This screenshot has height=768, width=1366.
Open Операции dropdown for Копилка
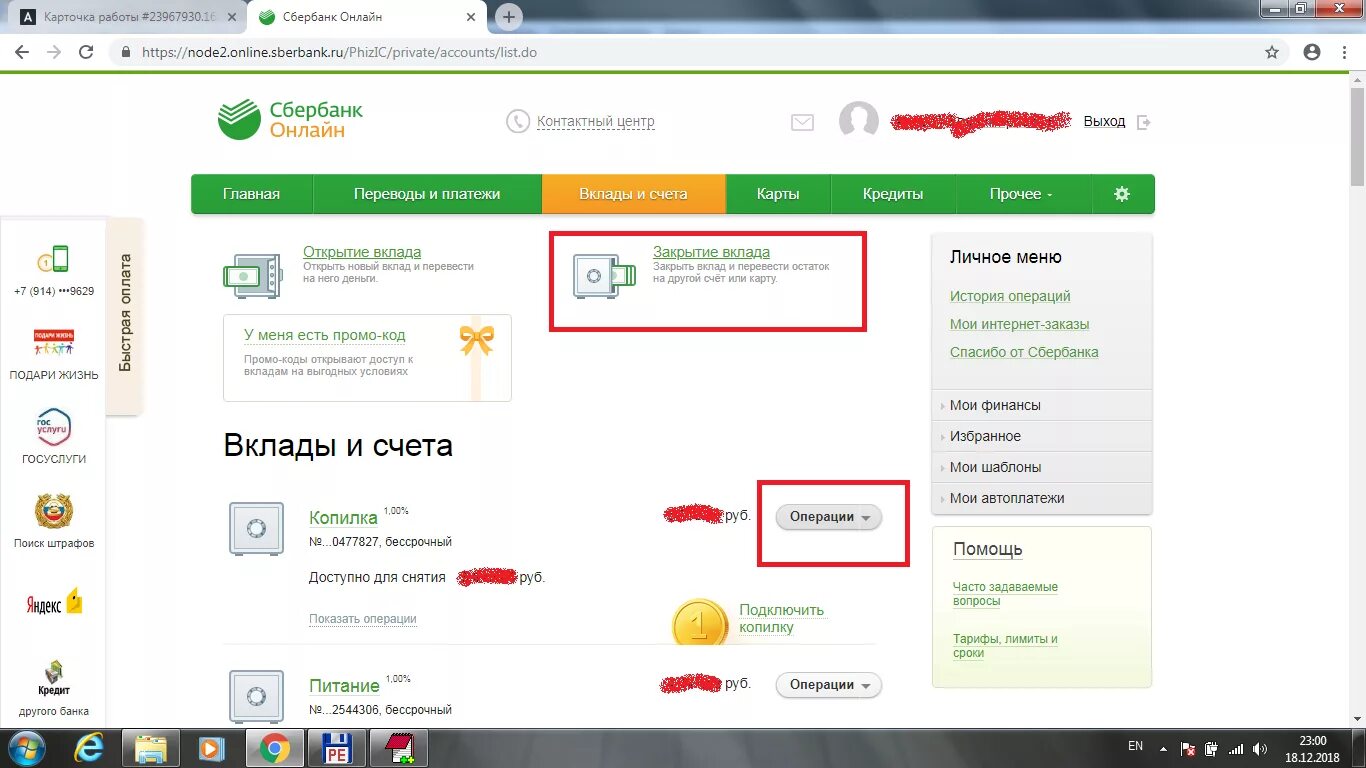[x=829, y=517]
